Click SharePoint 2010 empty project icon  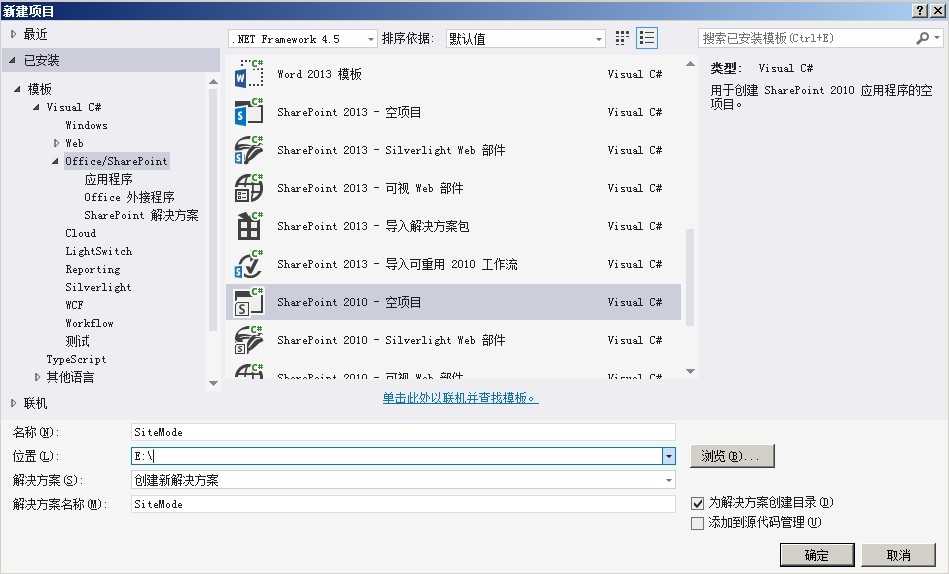[249, 302]
